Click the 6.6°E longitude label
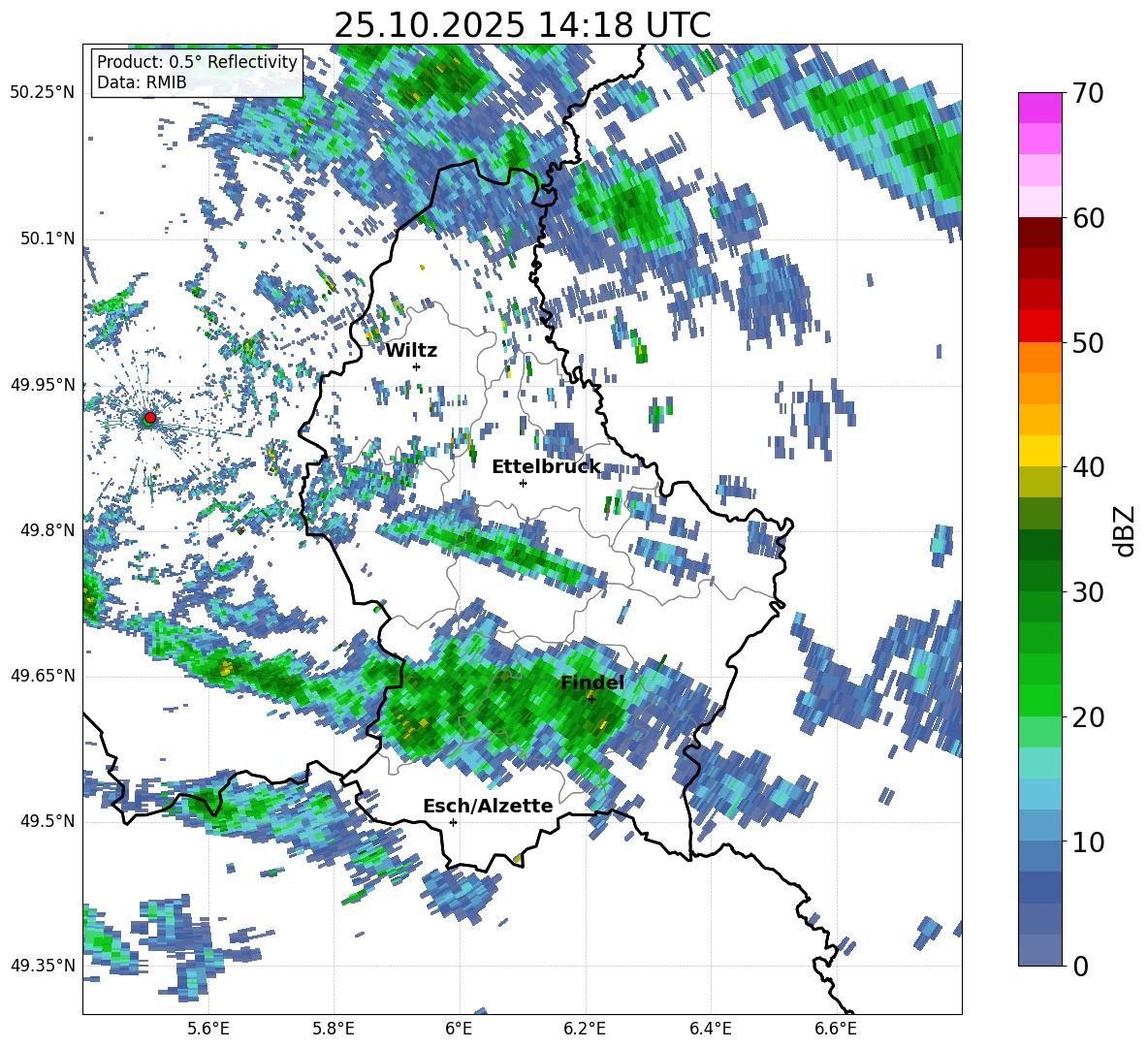 pyautogui.click(x=836, y=1029)
